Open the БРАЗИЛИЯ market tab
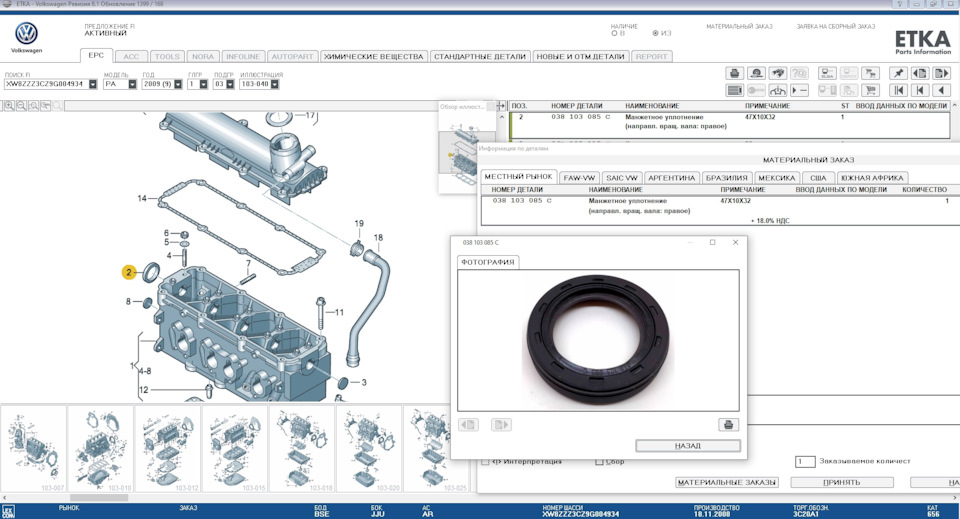 click(726, 177)
